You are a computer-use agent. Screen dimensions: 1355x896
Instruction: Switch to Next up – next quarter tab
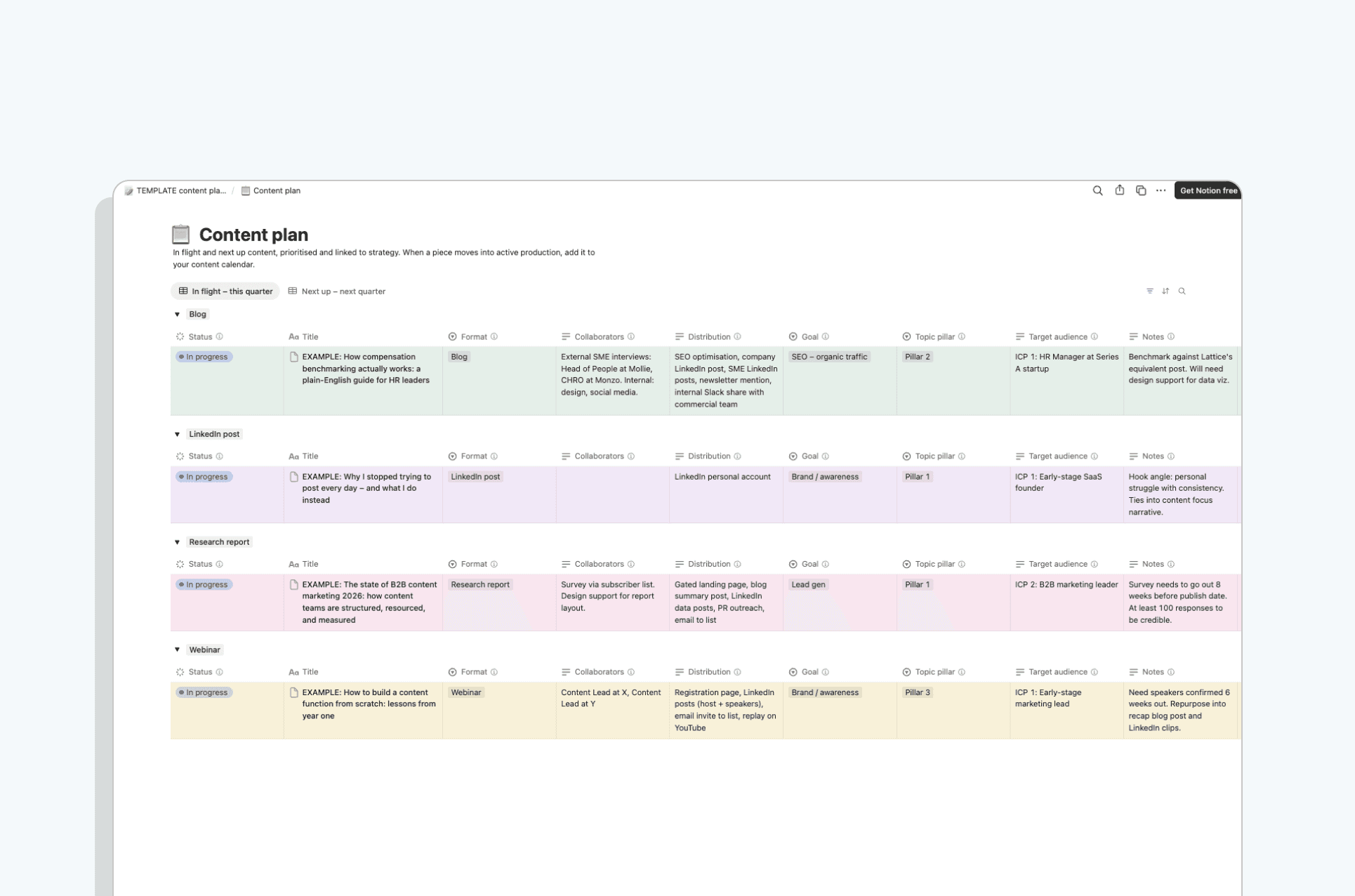click(337, 291)
